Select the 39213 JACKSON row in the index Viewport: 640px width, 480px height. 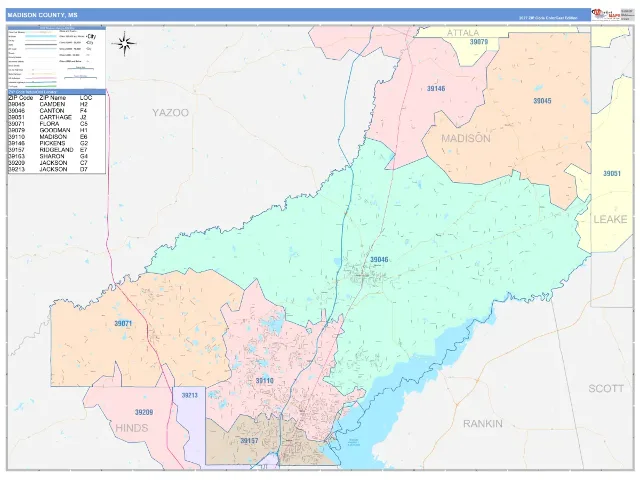57,169
